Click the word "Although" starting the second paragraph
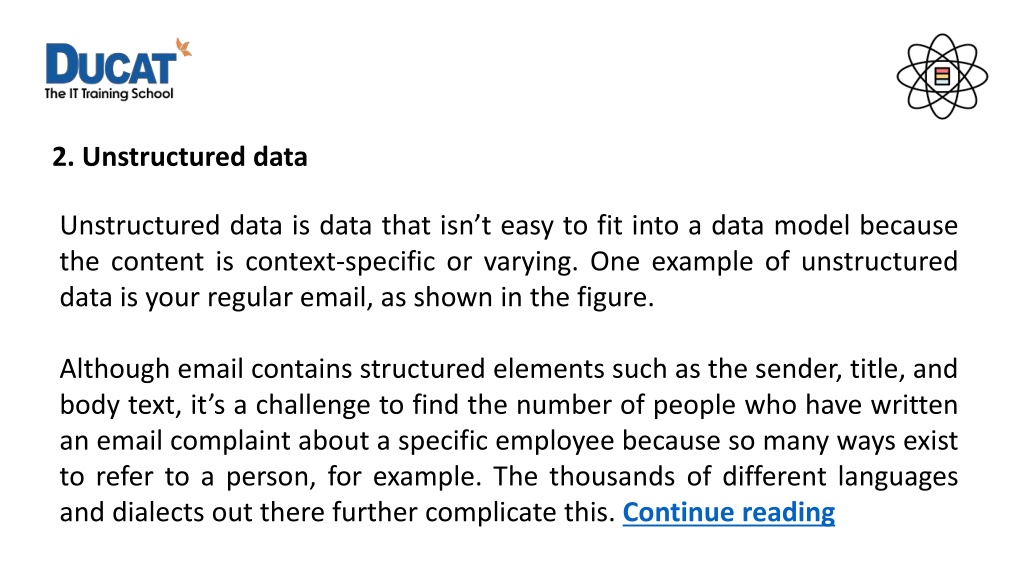 (x=114, y=370)
